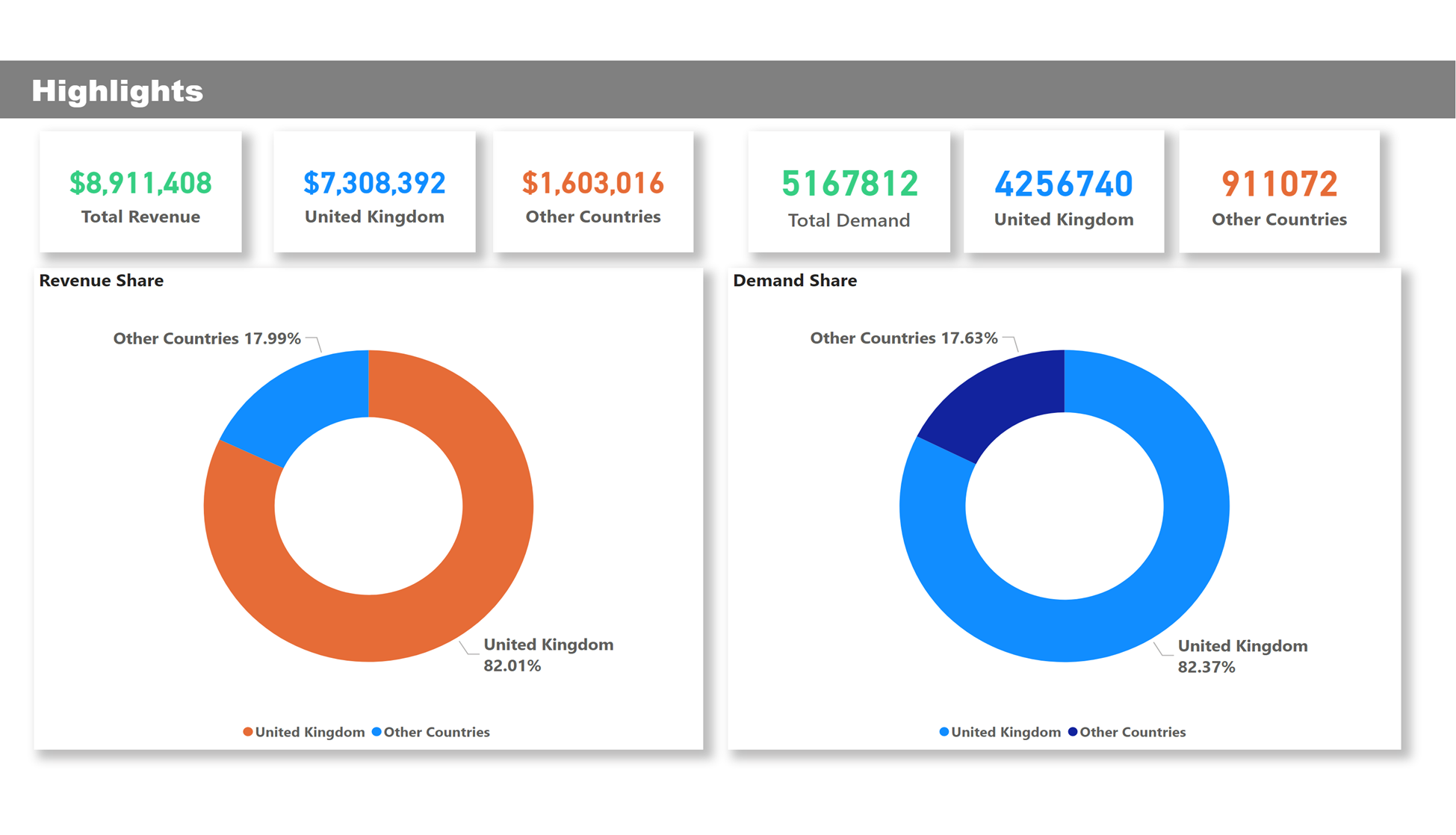Click the Other Countries $1,603,016 card
This screenshot has width=1456, height=835.
(593, 193)
